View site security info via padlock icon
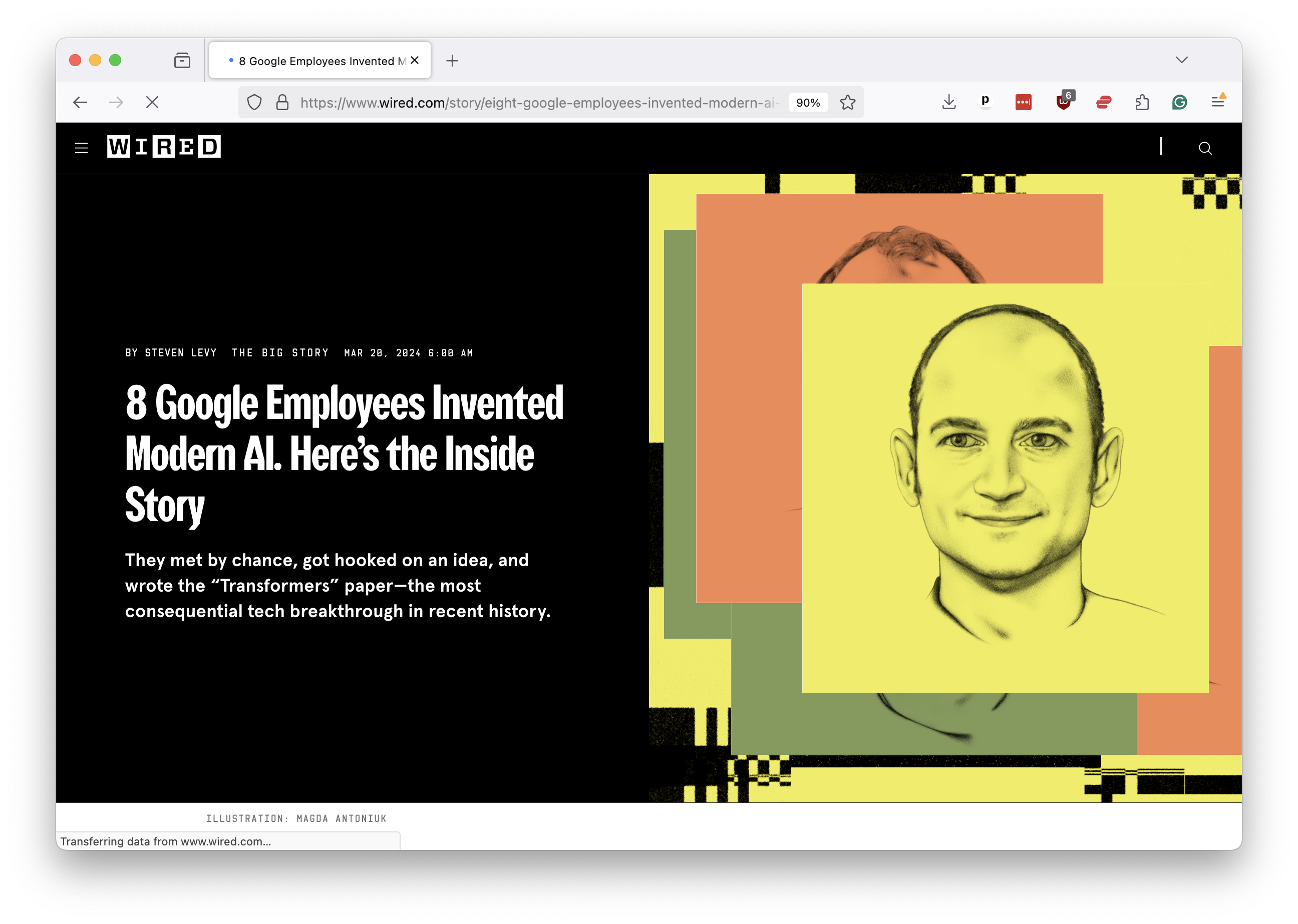Viewport: 1298px width, 924px height. (282, 103)
